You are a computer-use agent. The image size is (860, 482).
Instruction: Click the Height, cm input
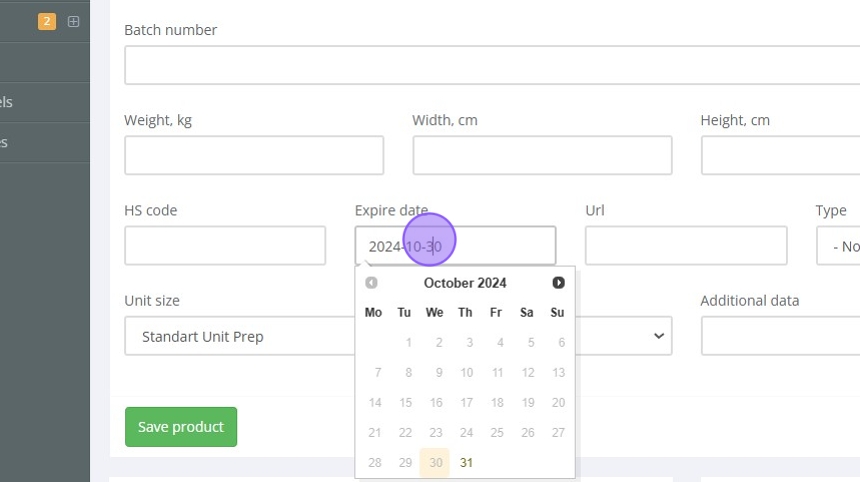(780, 155)
